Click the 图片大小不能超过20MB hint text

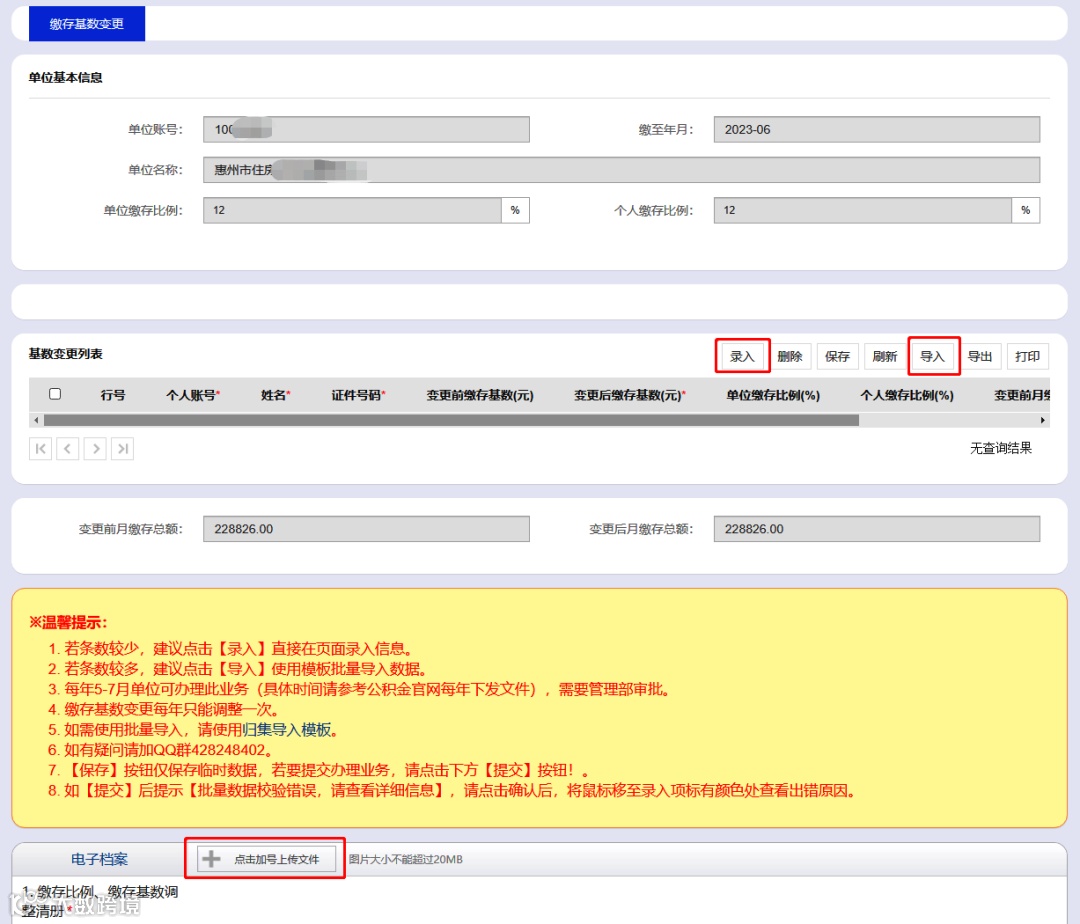[x=406, y=859]
